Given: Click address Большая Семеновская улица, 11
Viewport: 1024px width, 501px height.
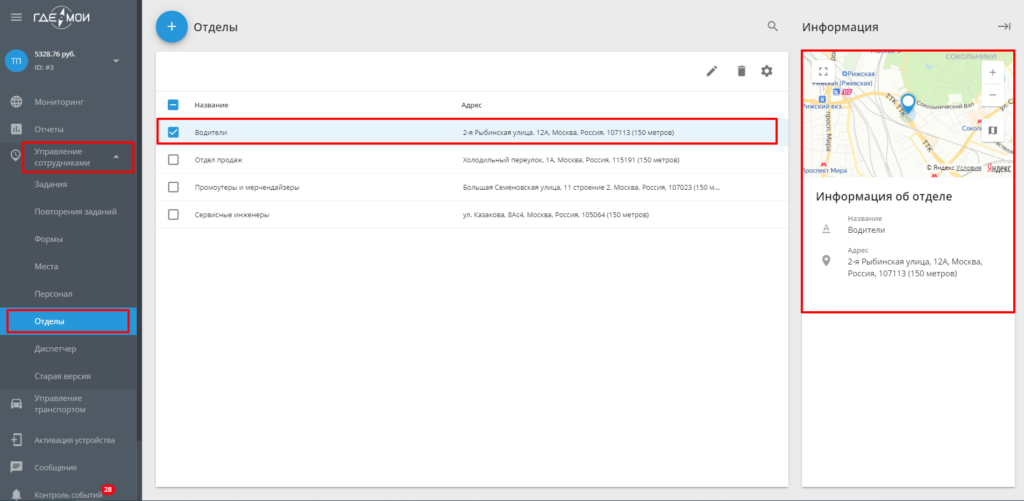Looking at the screenshot, I should 591,187.
